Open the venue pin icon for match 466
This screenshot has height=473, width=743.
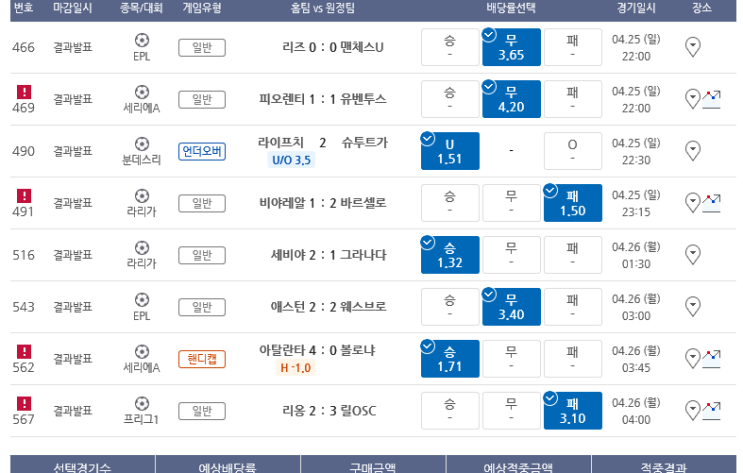pyautogui.click(x=693, y=47)
